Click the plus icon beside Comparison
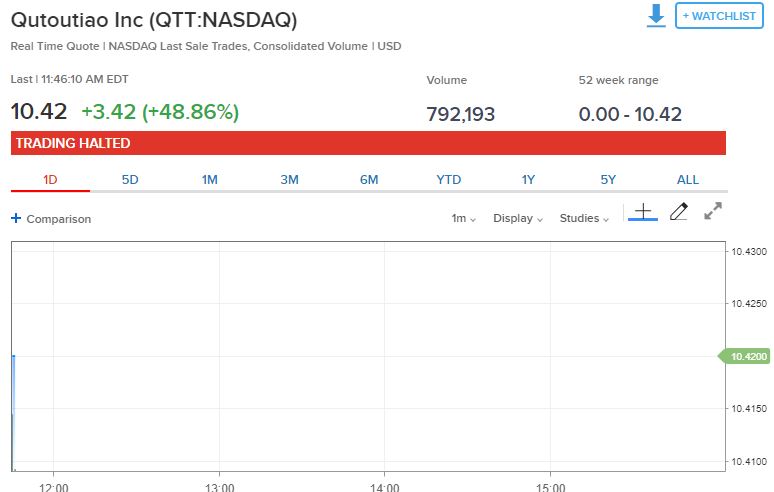Viewport: 774px width, 492px height. (16, 219)
